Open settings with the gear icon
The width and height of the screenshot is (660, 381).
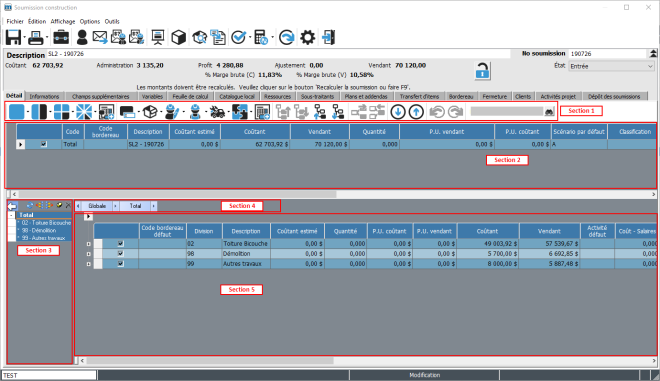pos(307,37)
